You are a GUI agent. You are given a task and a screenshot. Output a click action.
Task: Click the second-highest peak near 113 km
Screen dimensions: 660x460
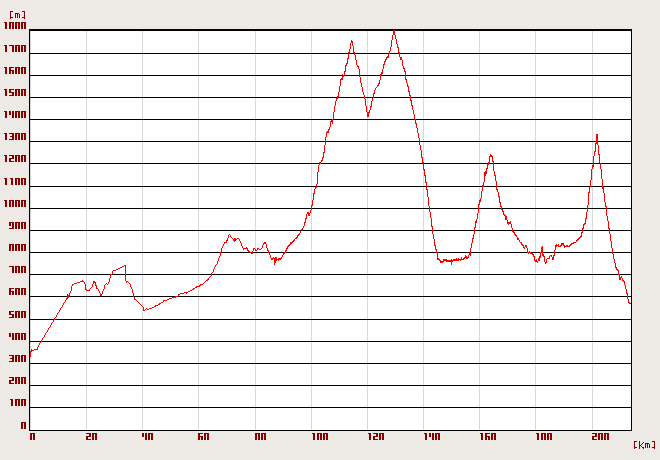[x=351, y=41]
